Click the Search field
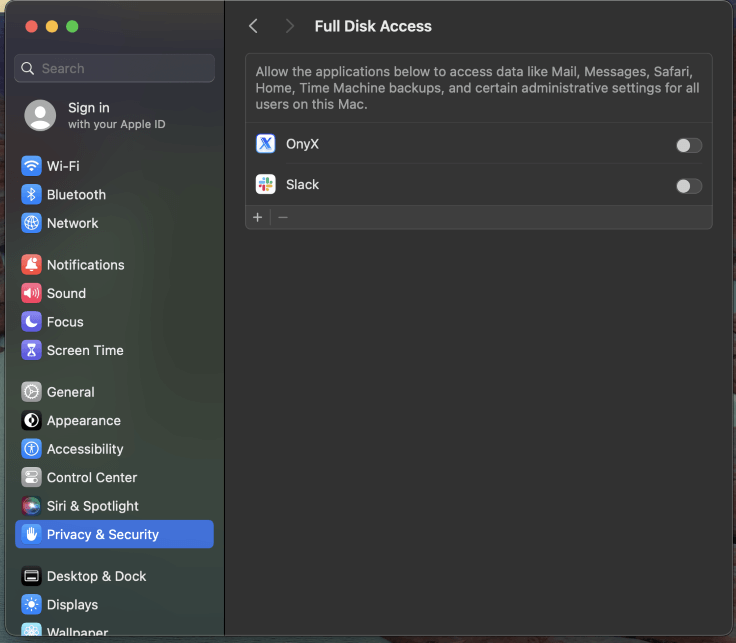This screenshot has width=736, height=643. (114, 69)
